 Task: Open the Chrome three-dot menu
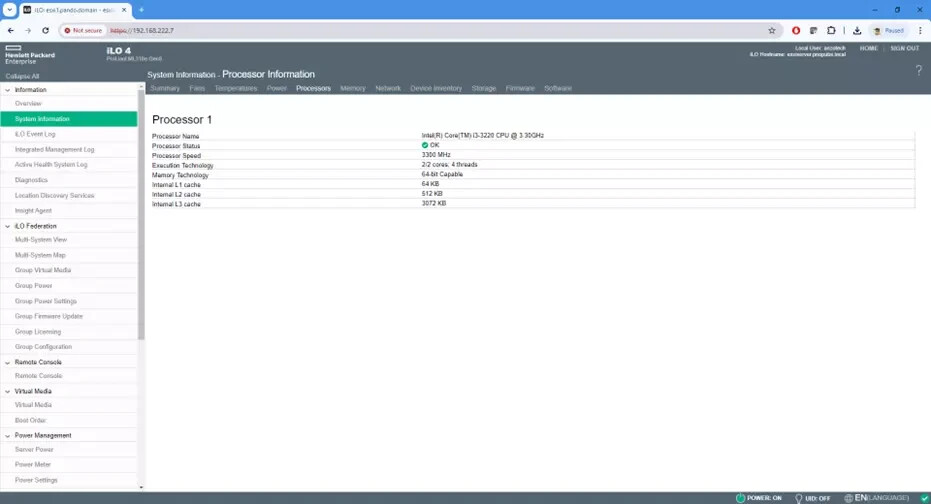click(x=920, y=30)
